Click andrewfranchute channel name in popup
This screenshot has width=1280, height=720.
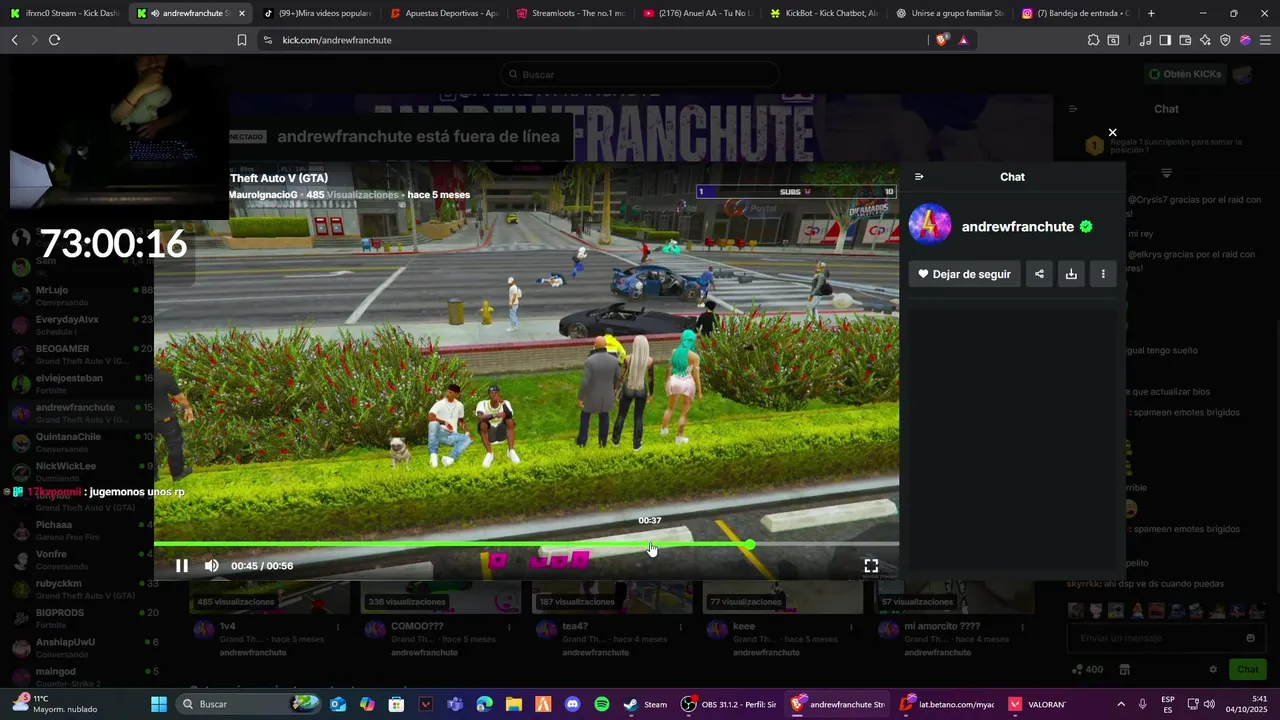point(1017,227)
